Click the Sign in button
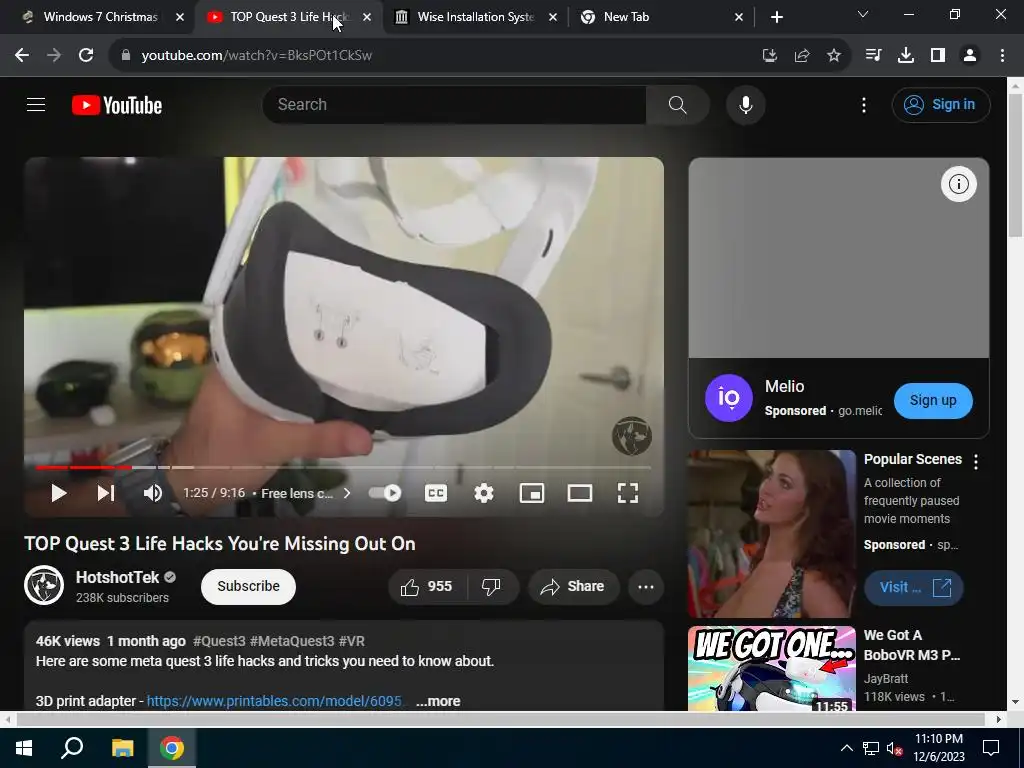This screenshot has width=1024, height=768. (941, 104)
